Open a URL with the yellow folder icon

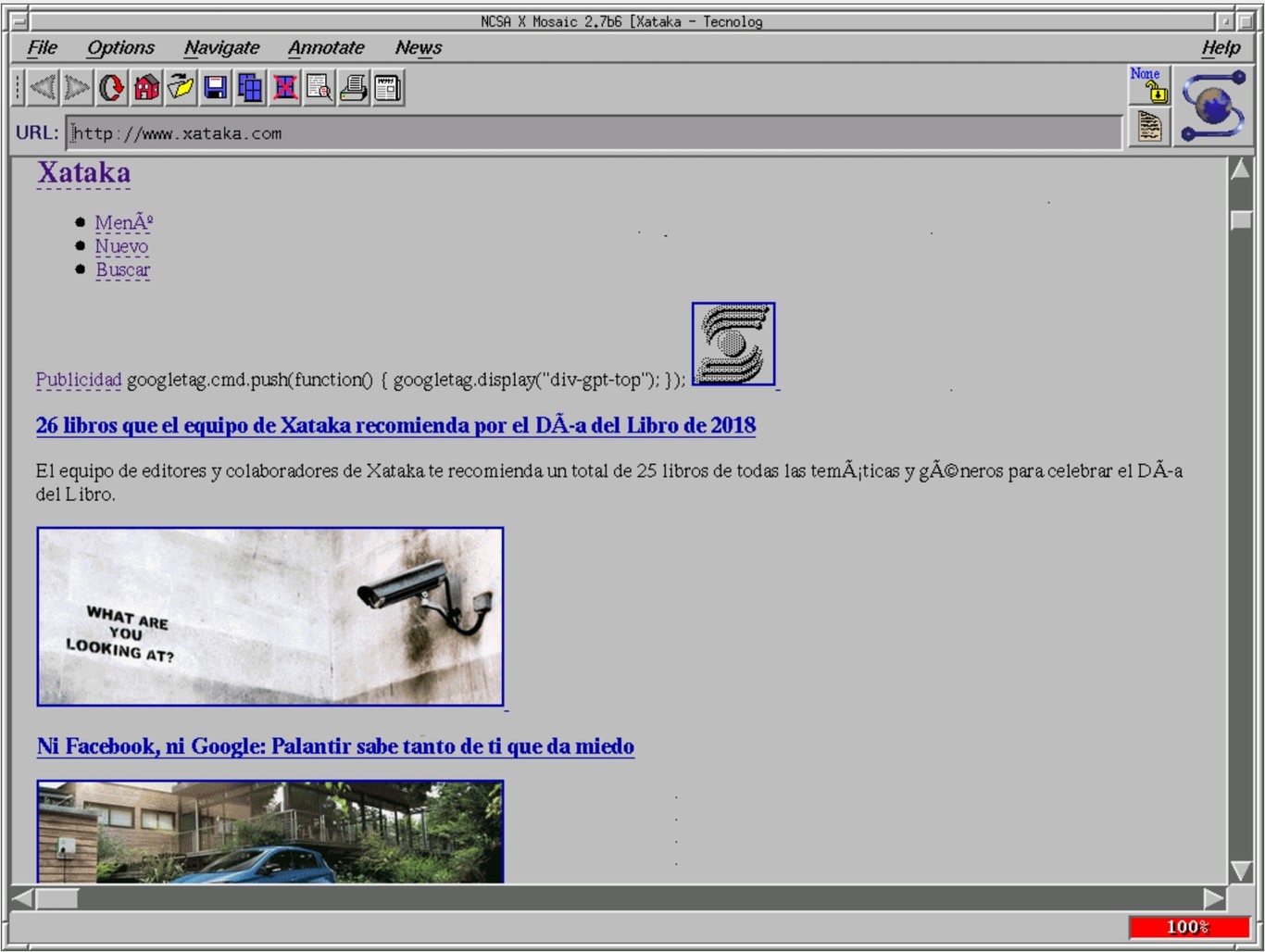(181, 88)
